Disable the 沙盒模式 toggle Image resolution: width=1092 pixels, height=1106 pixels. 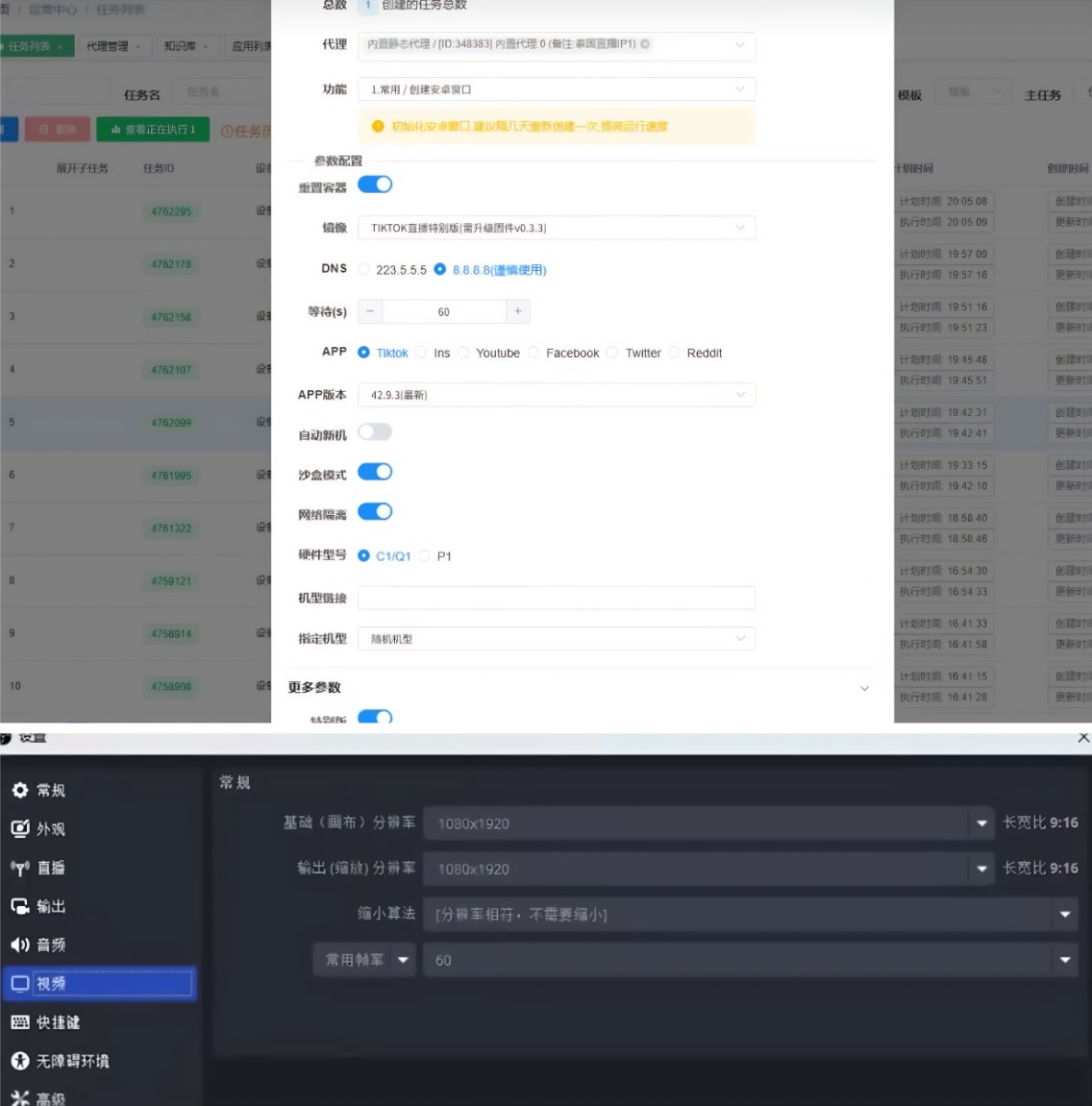coord(375,471)
